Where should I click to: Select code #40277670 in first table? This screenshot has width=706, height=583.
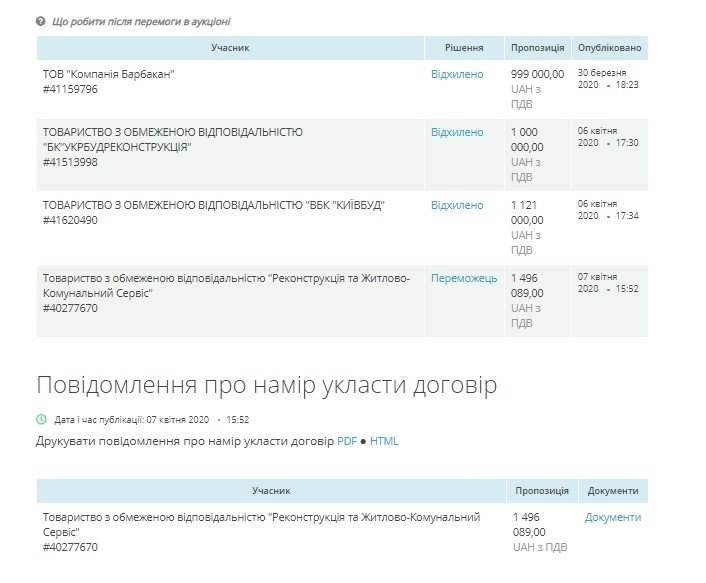point(70,308)
